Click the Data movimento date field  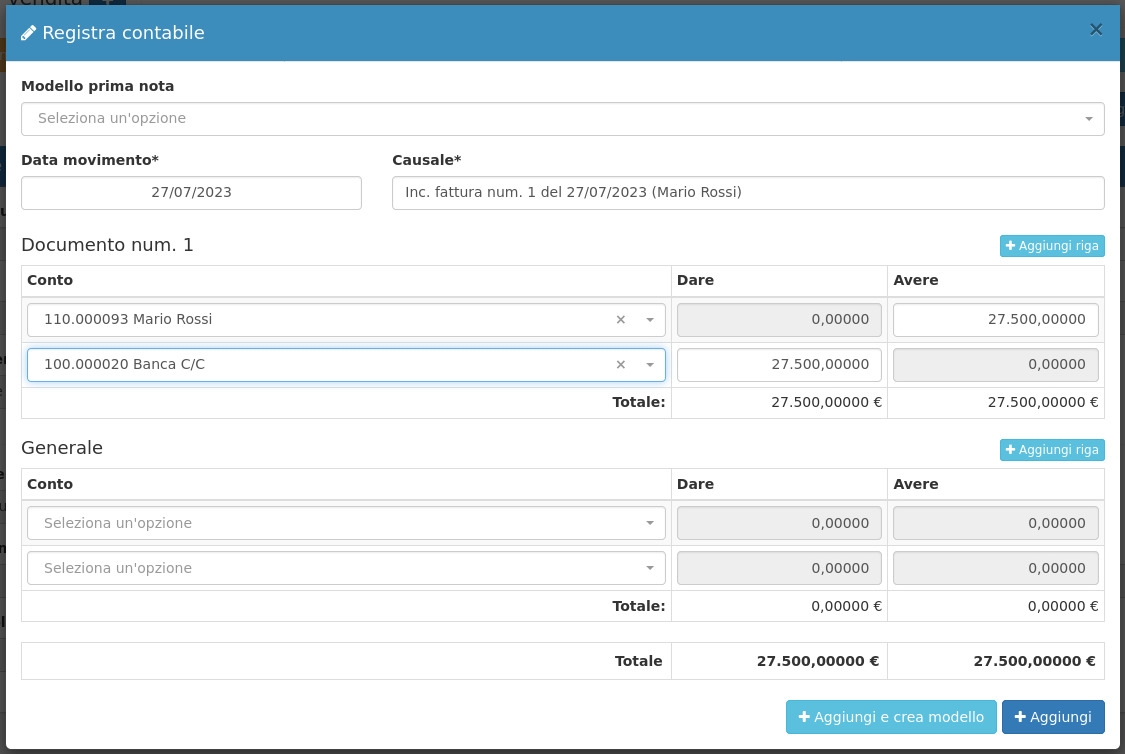[191, 193]
